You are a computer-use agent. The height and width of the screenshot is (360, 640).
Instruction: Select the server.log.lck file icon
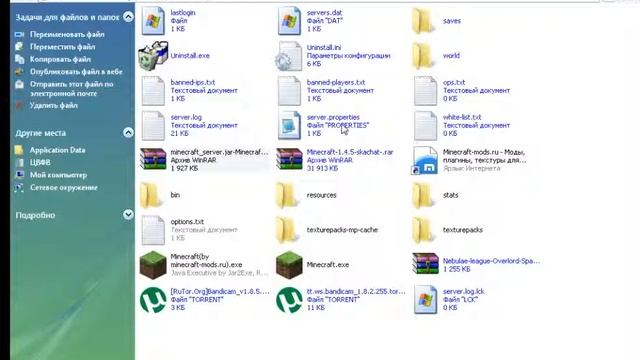point(425,300)
